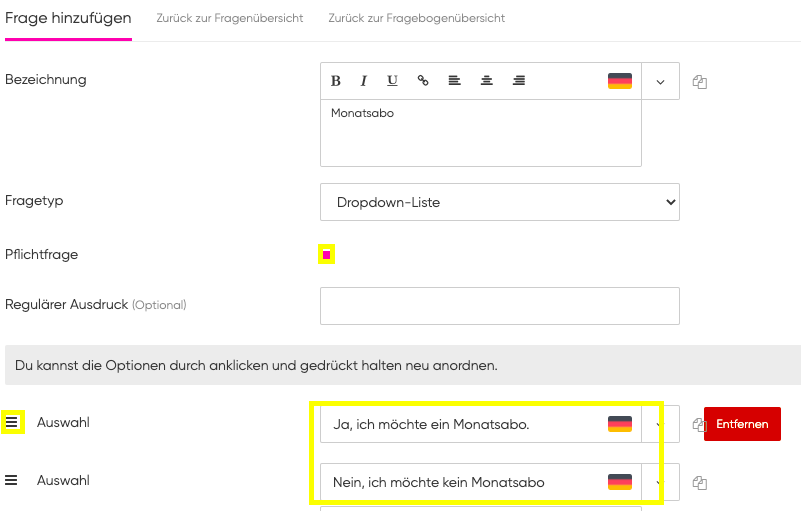
Task: Click copy icon beside the 'Ja' option
Action: [x=699, y=425]
